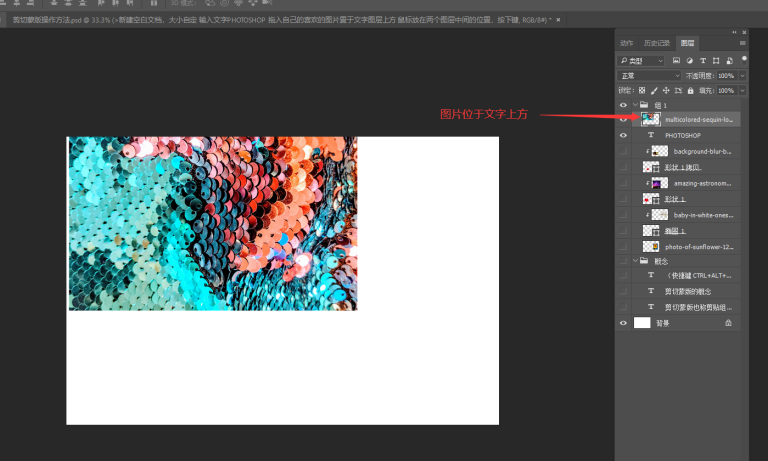Show the photo-of-sunflower layer
The height and width of the screenshot is (461, 768).
tap(623, 247)
